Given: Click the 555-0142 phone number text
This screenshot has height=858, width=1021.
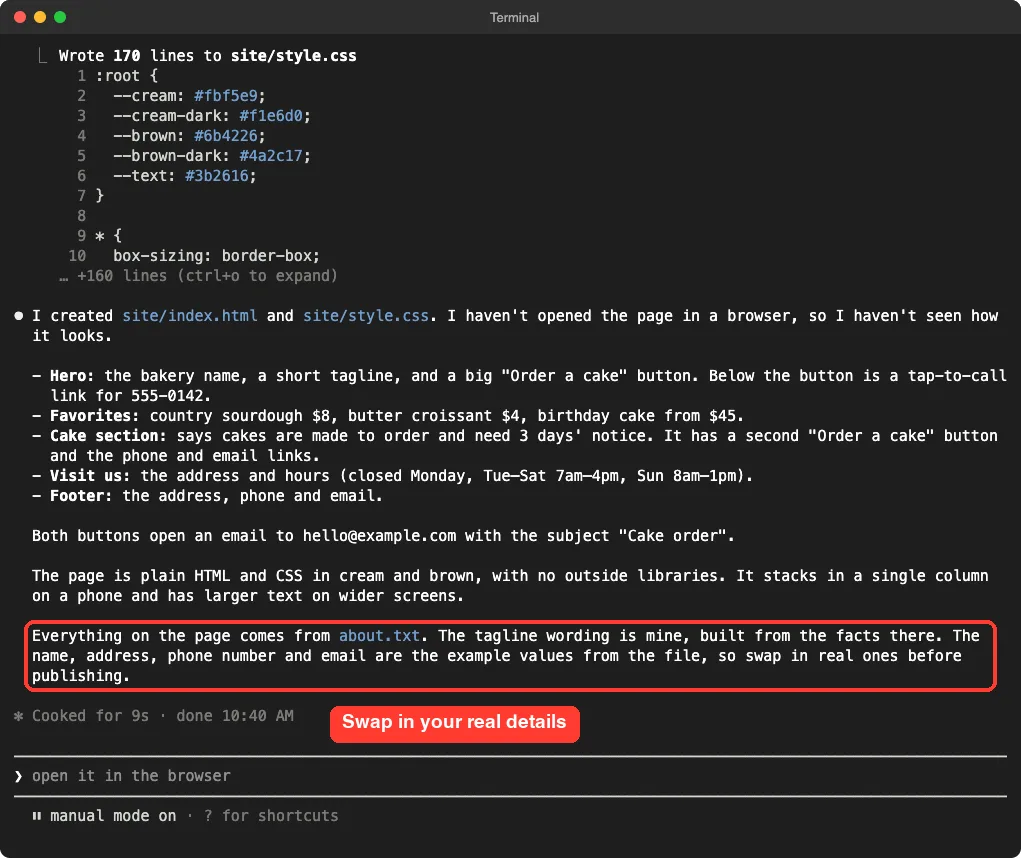Looking at the screenshot, I should pyautogui.click(x=167, y=396).
